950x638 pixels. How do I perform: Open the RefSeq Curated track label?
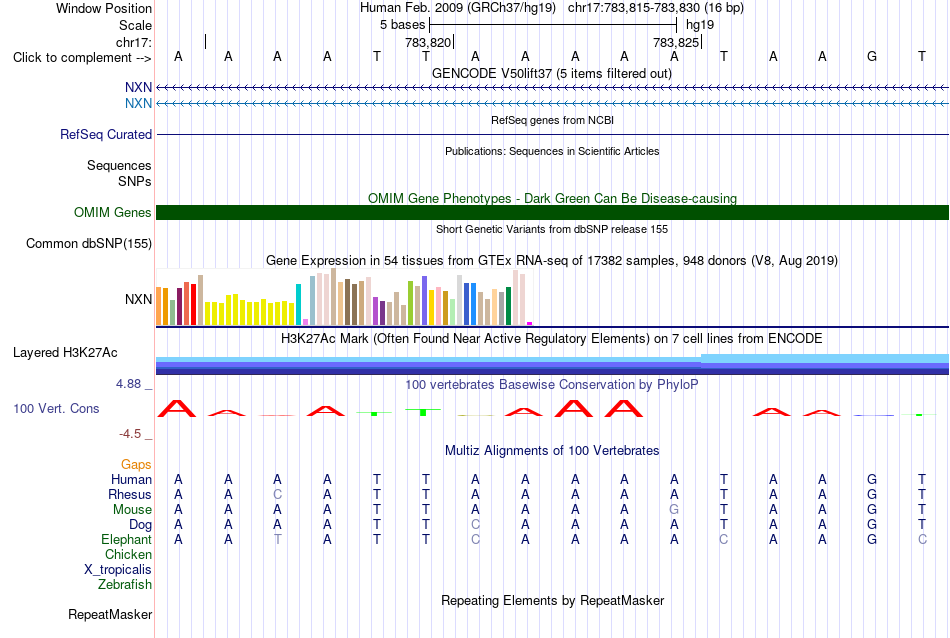106,135
